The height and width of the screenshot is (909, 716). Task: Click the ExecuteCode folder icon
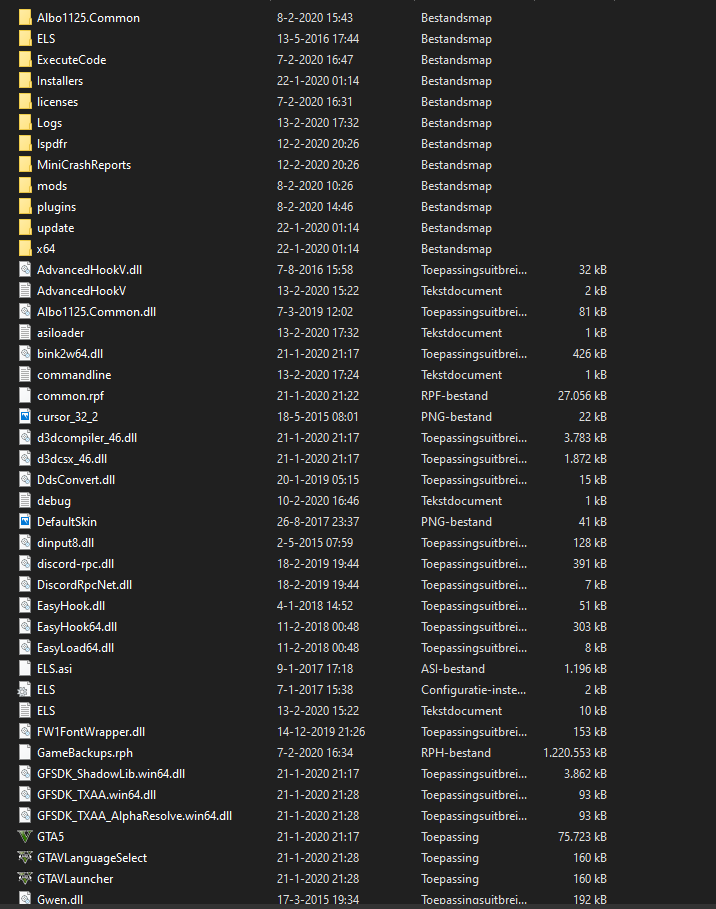(25, 60)
